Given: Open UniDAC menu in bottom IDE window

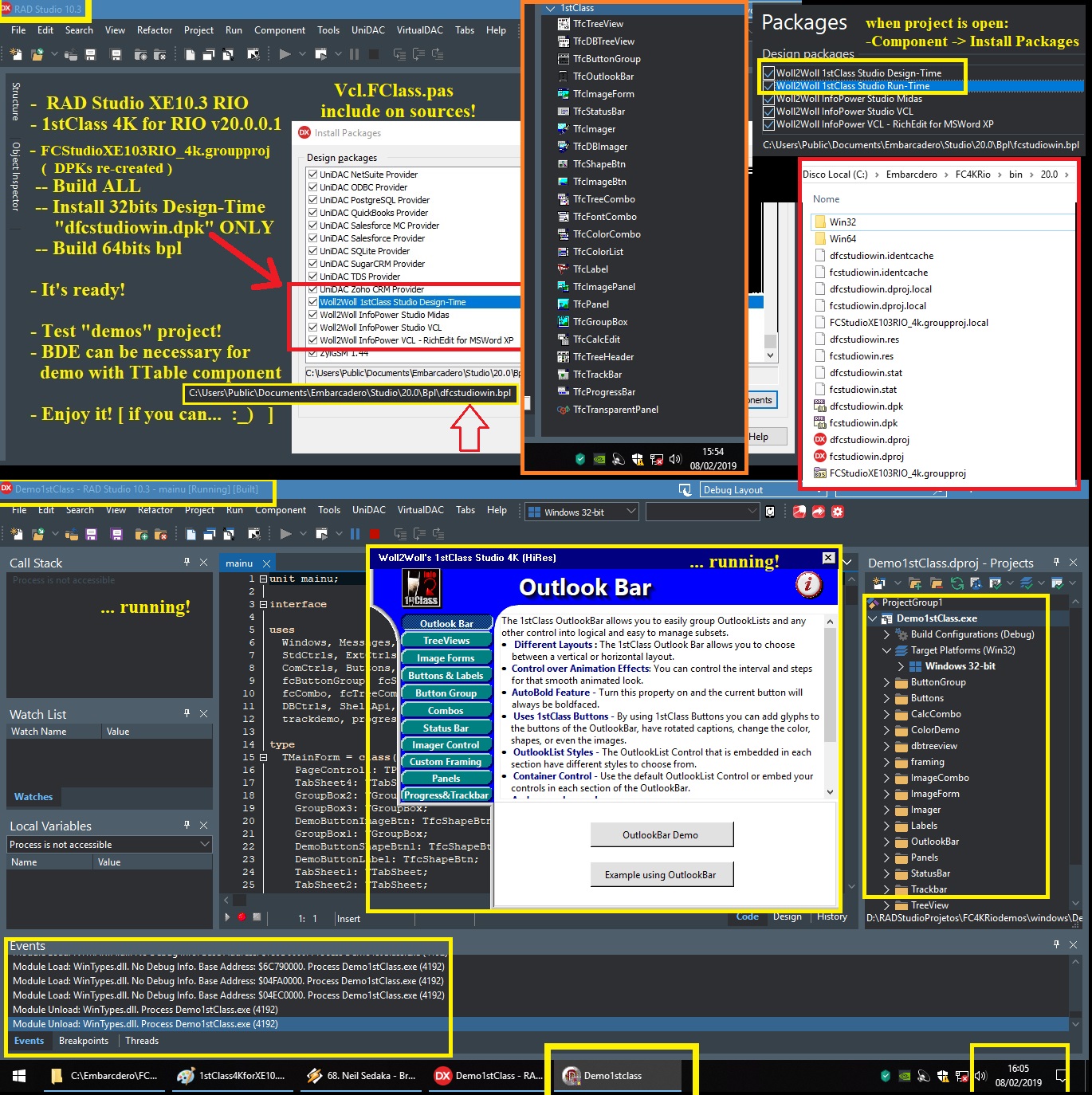Looking at the screenshot, I should pyautogui.click(x=369, y=510).
